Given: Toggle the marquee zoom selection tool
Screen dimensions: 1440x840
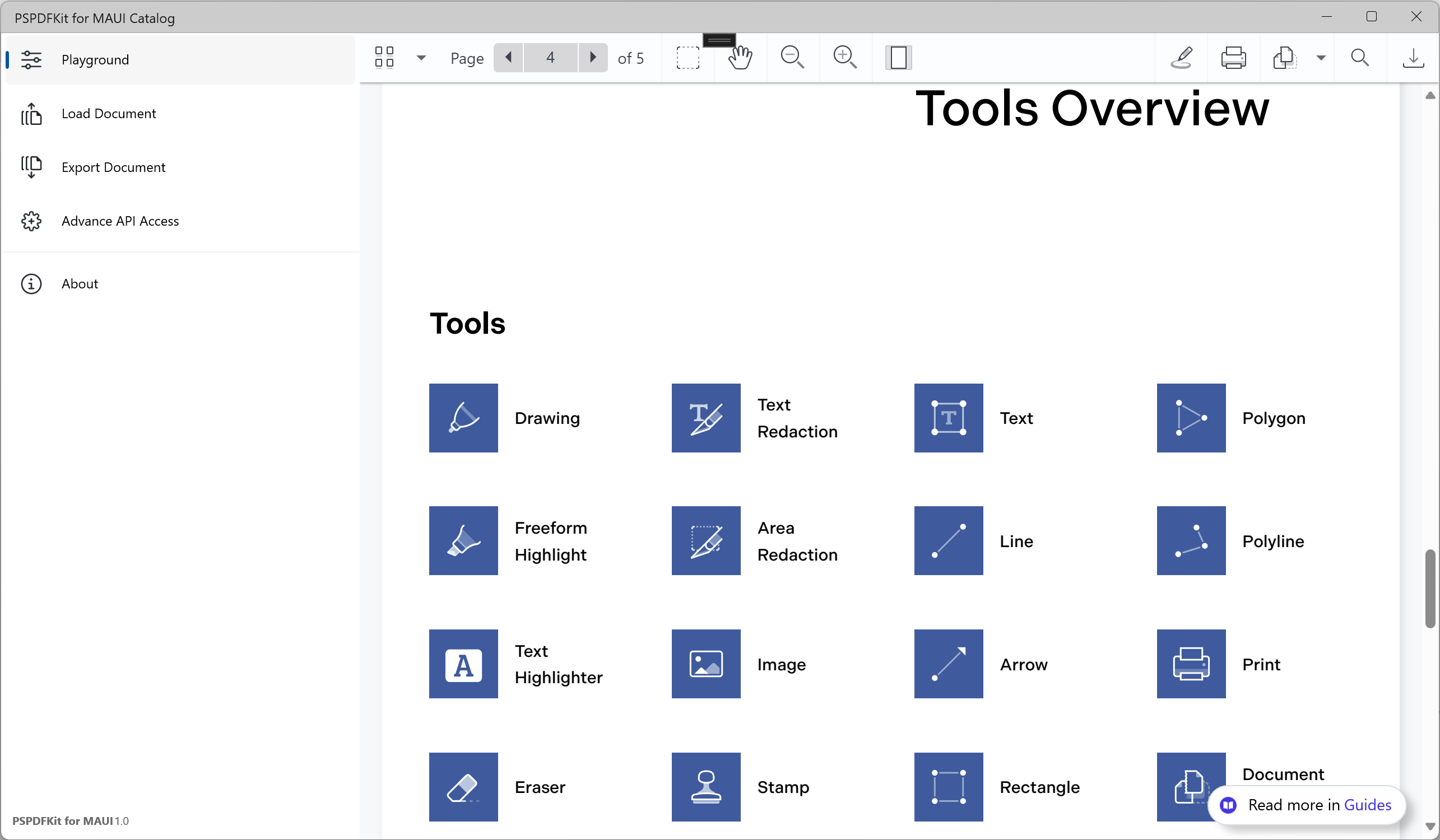Looking at the screenshot, I should coord(688,58).
